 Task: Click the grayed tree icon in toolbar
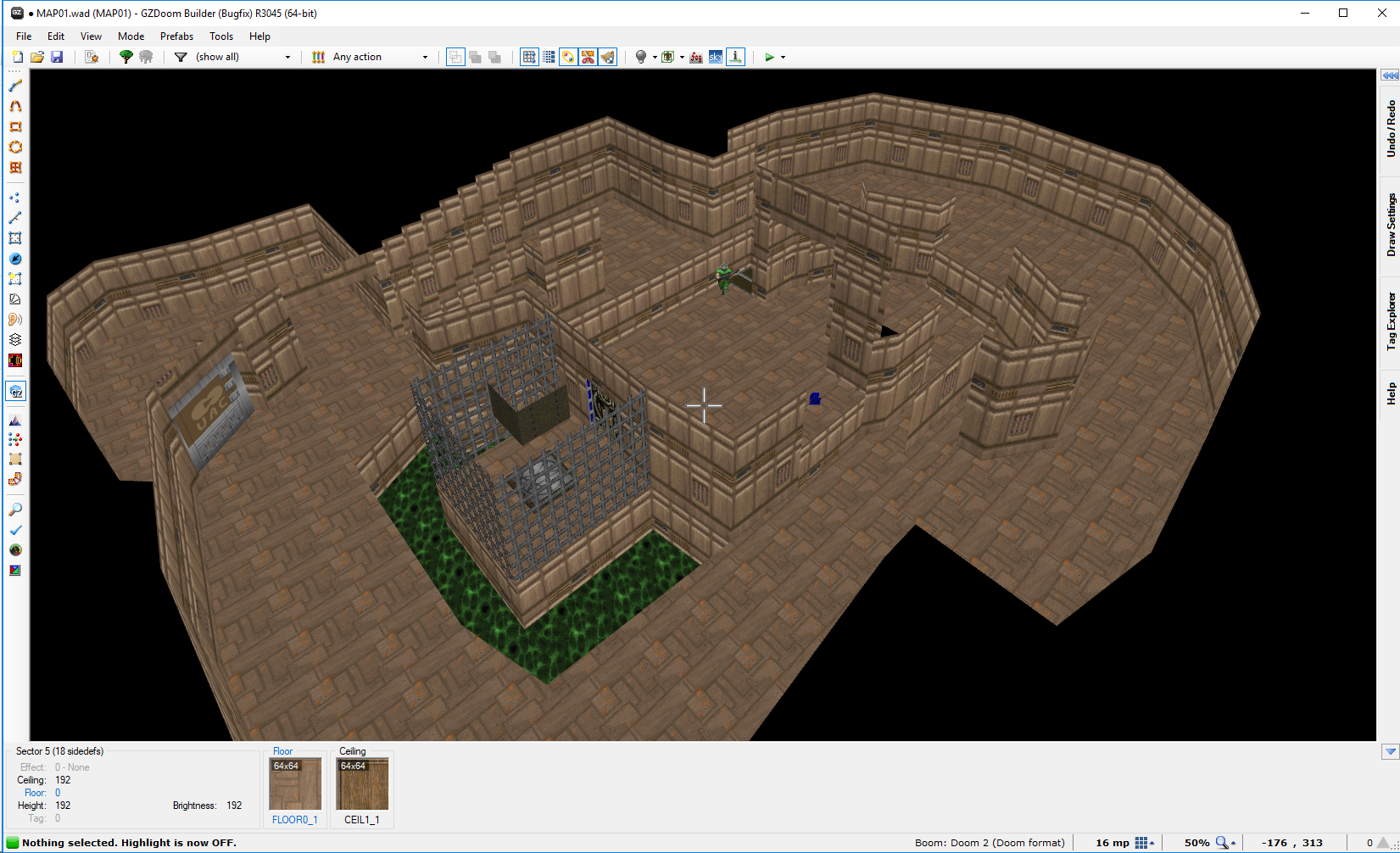click(146, 57)
